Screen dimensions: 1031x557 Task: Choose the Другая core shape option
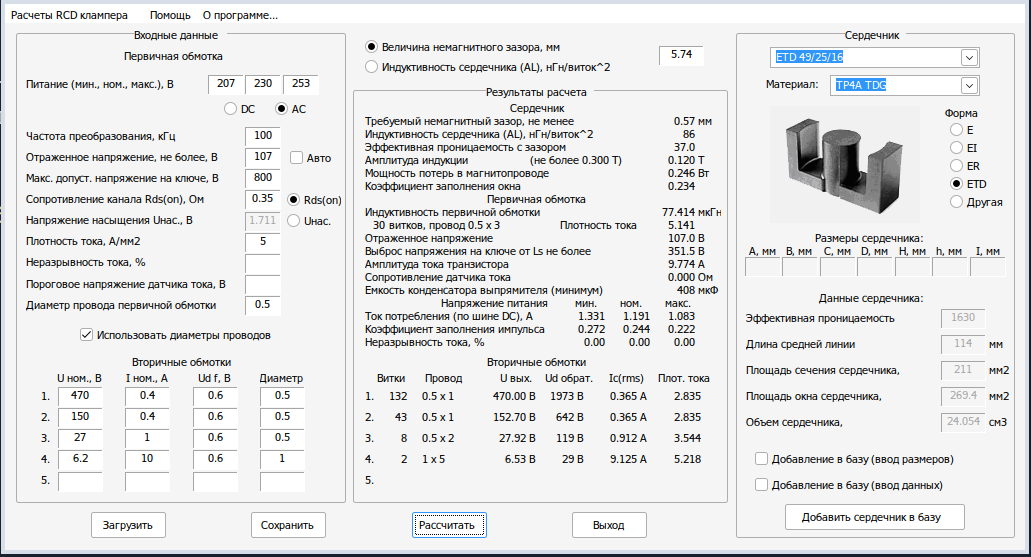[x=957, y=202]
